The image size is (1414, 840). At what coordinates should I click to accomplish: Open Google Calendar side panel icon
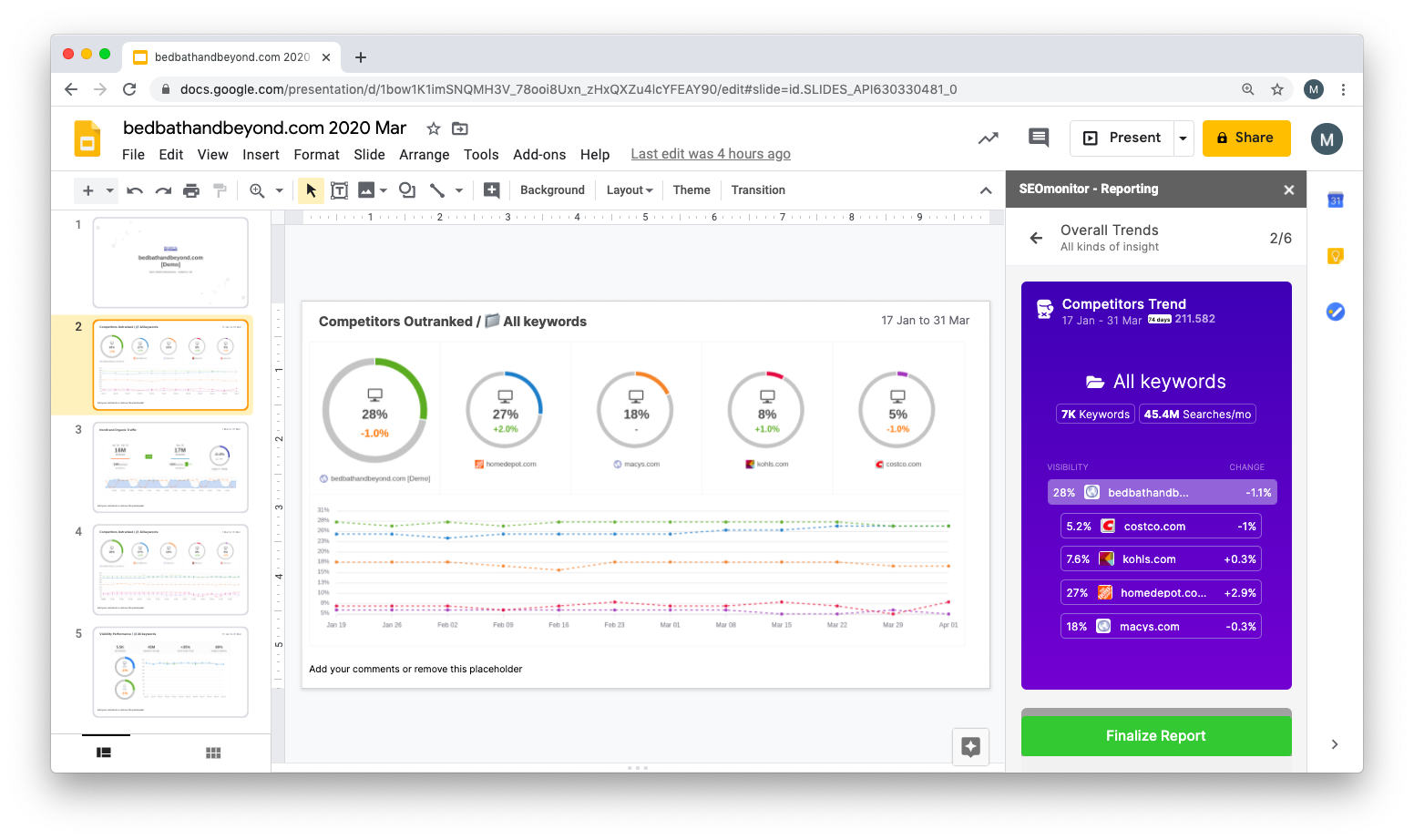[x=1336, y=200]
